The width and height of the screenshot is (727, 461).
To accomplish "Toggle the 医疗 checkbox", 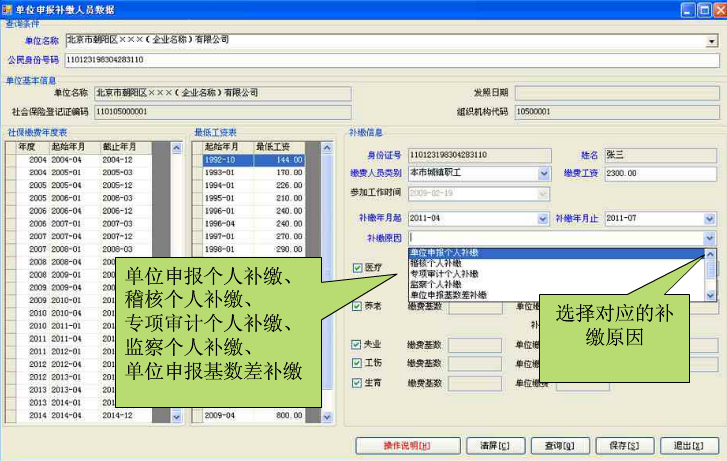I will (357, 268).
